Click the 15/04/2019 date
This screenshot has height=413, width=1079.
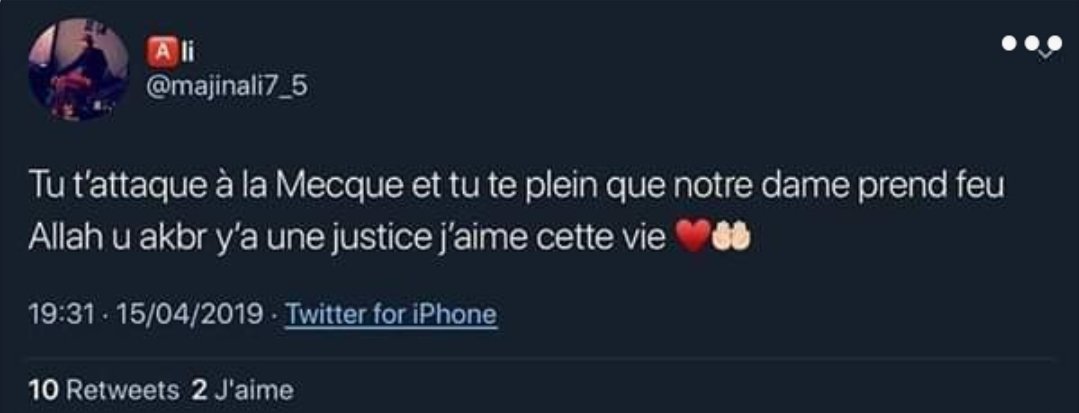(x=190, y=315)
